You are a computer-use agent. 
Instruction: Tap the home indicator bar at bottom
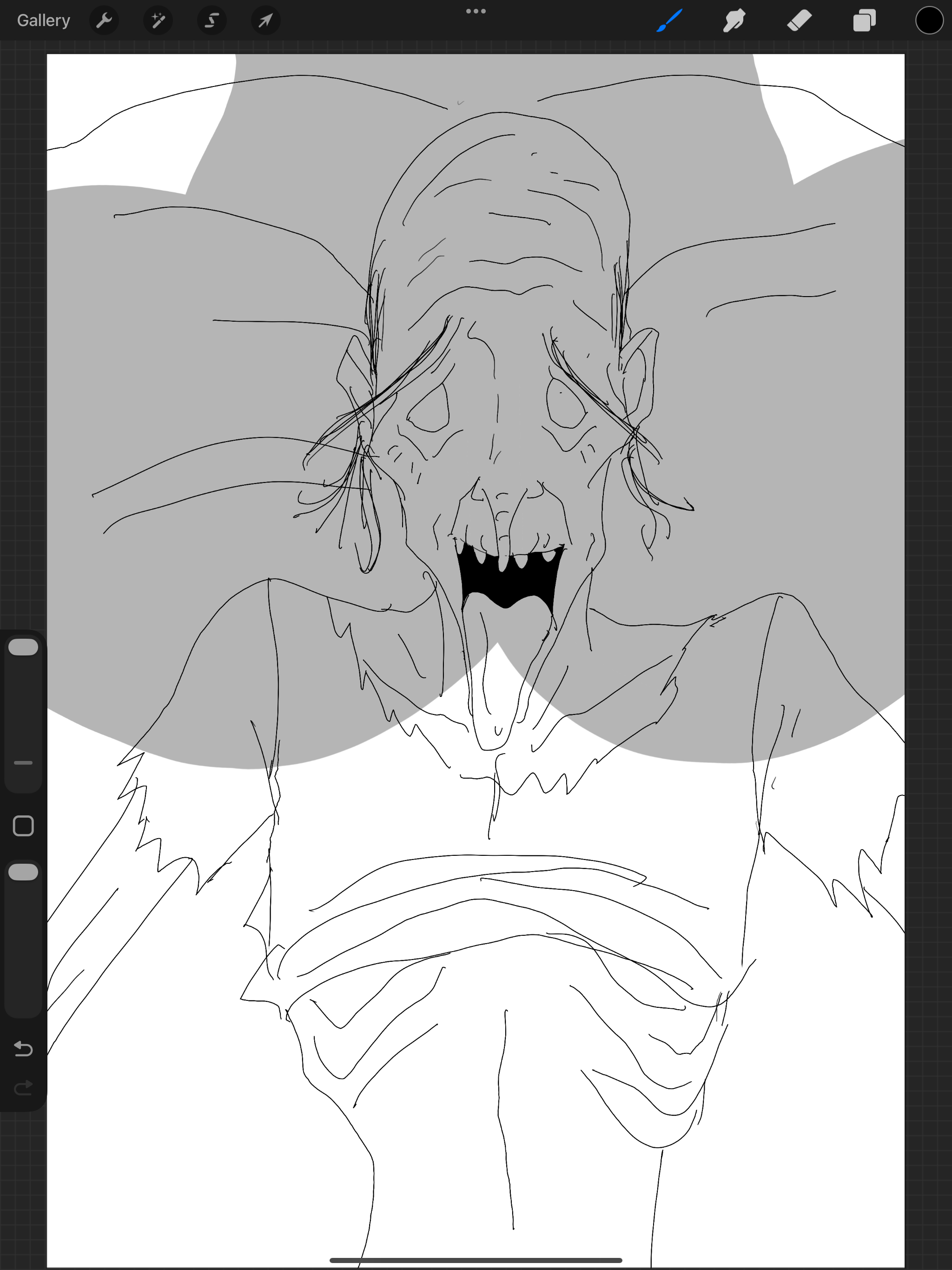click(x=476, y=1260)
